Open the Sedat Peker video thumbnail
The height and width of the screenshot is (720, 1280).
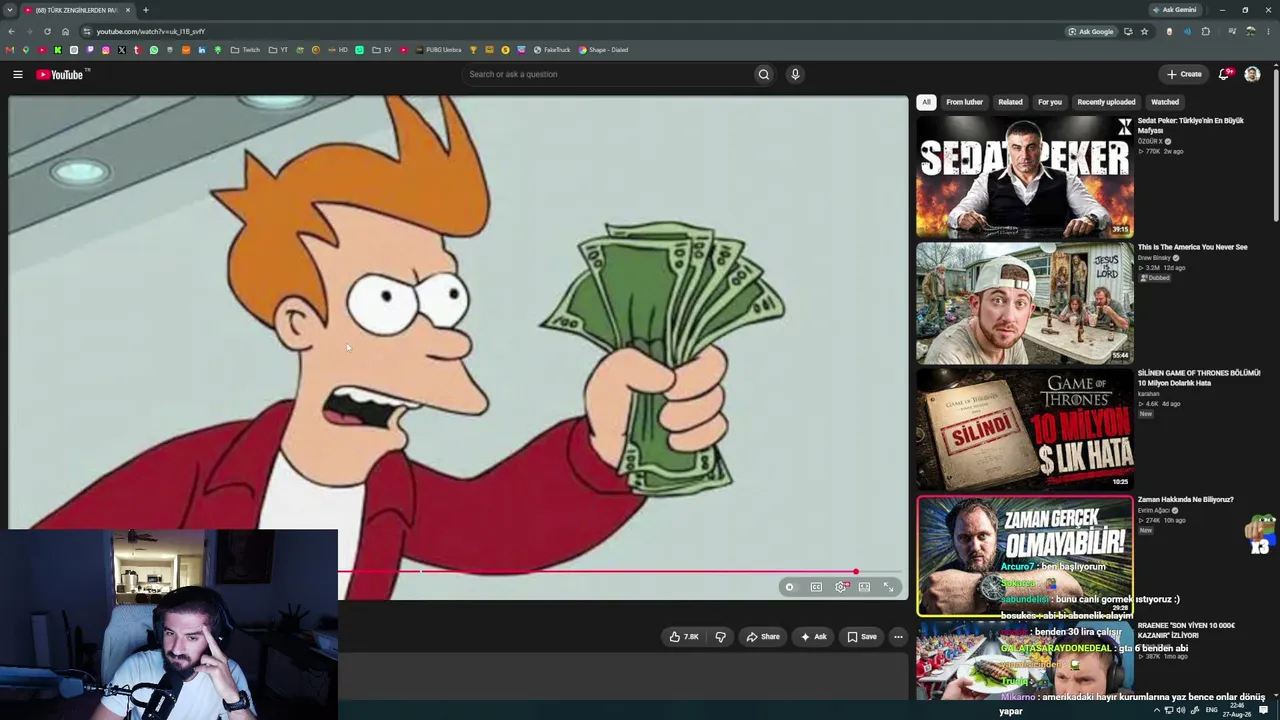point(1025,176)
